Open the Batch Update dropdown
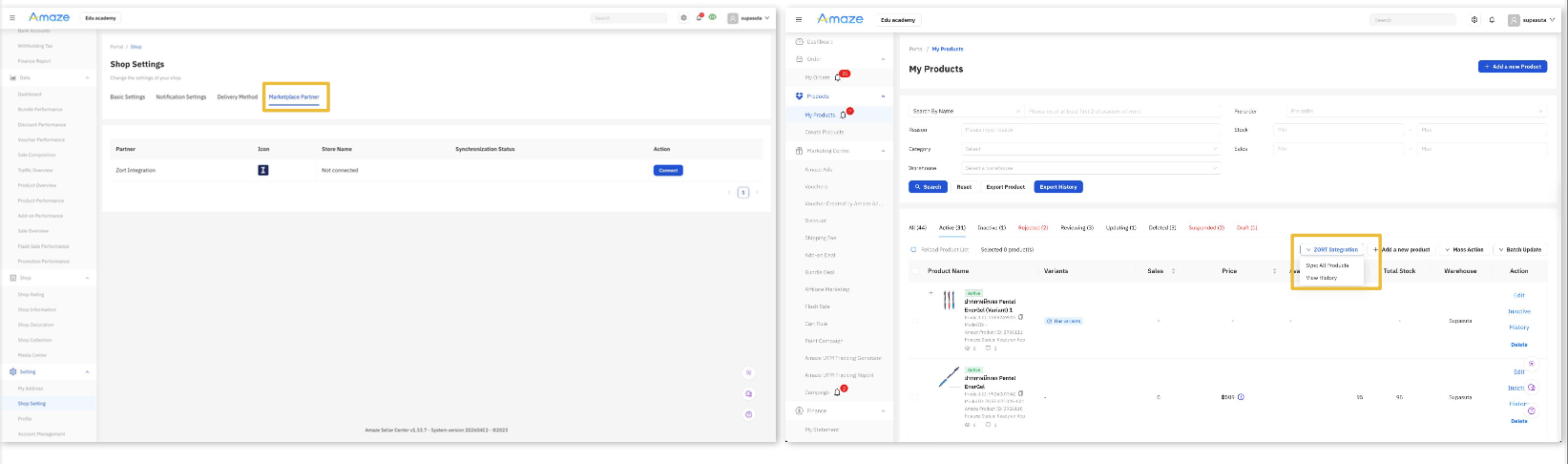Image resolution: width=1568 pixels, height=464 pixels. pyautogui.click(x=1519, y=249)
